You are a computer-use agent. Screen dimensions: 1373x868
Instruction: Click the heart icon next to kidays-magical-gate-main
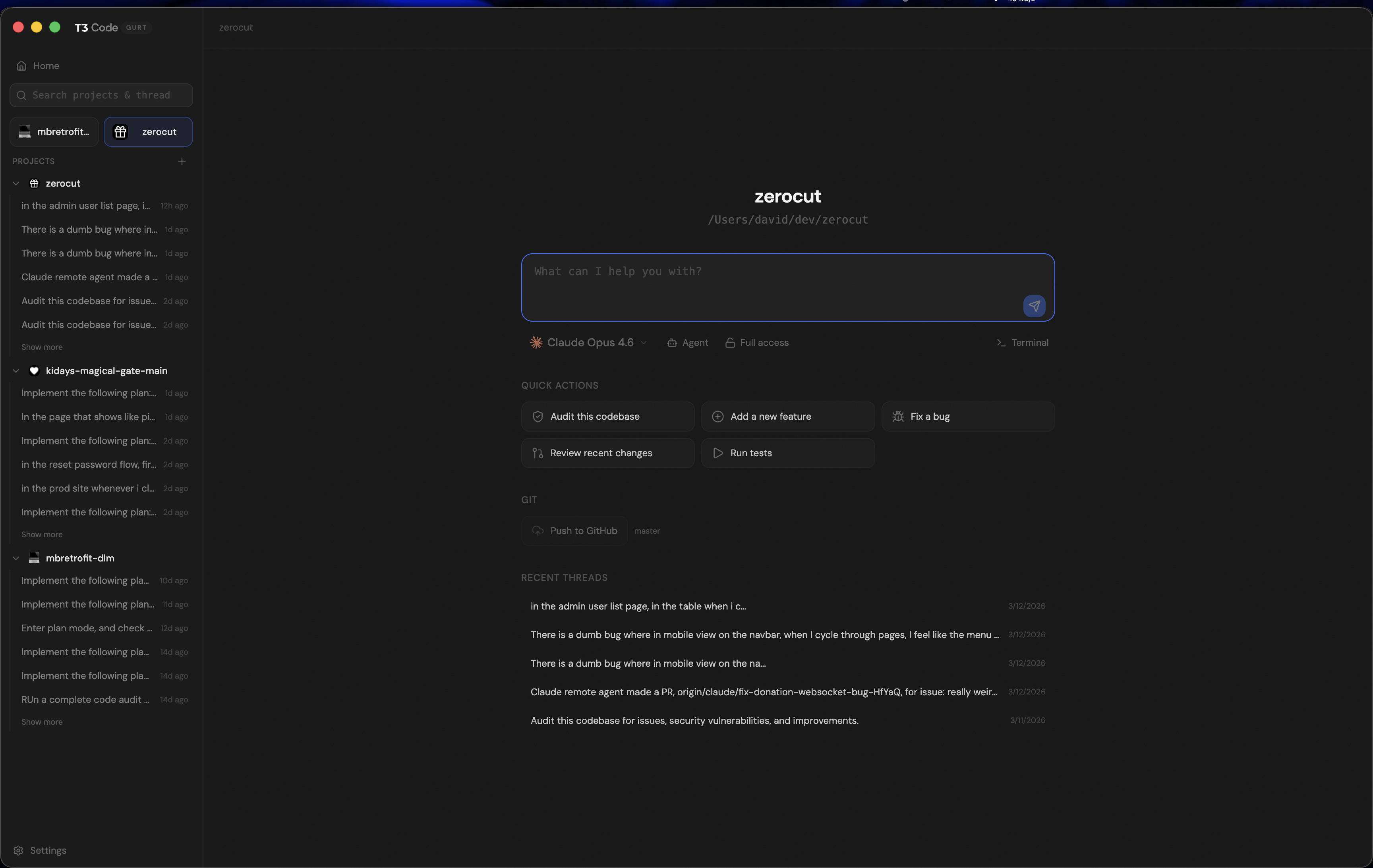pyautogui.click(x=34, y=370)
